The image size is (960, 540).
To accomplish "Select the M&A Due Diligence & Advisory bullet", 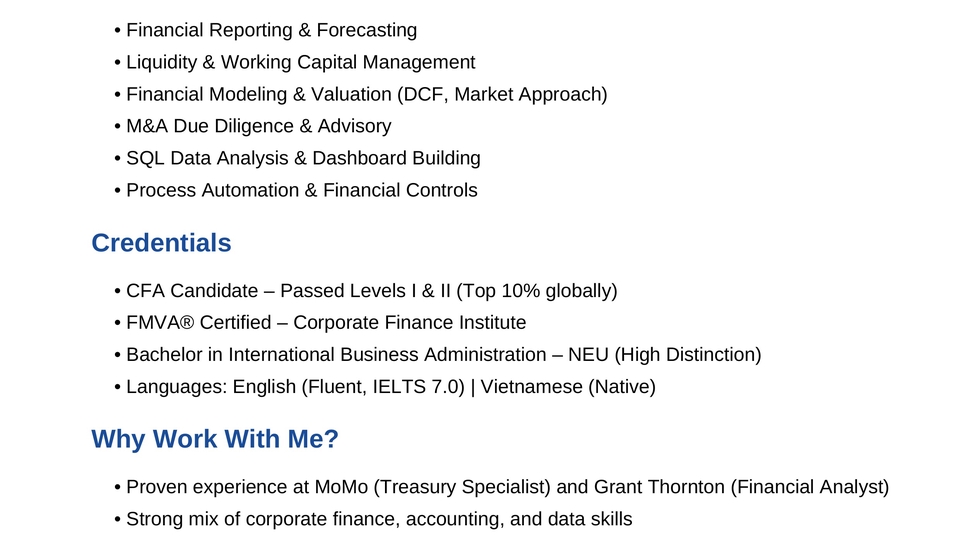I will coord(258,127).
